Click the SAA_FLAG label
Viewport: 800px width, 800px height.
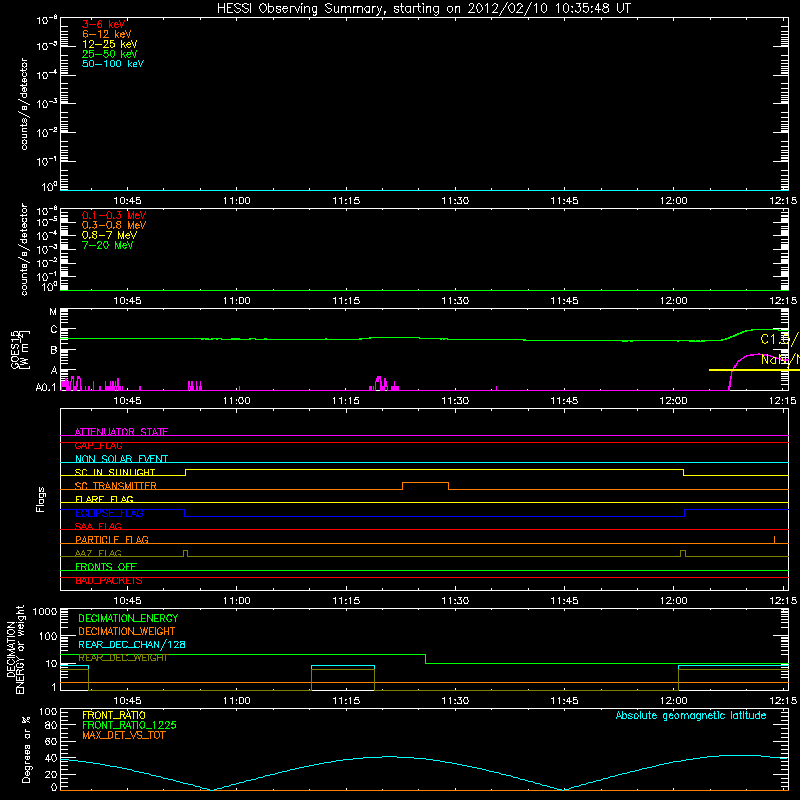(98, 526)
